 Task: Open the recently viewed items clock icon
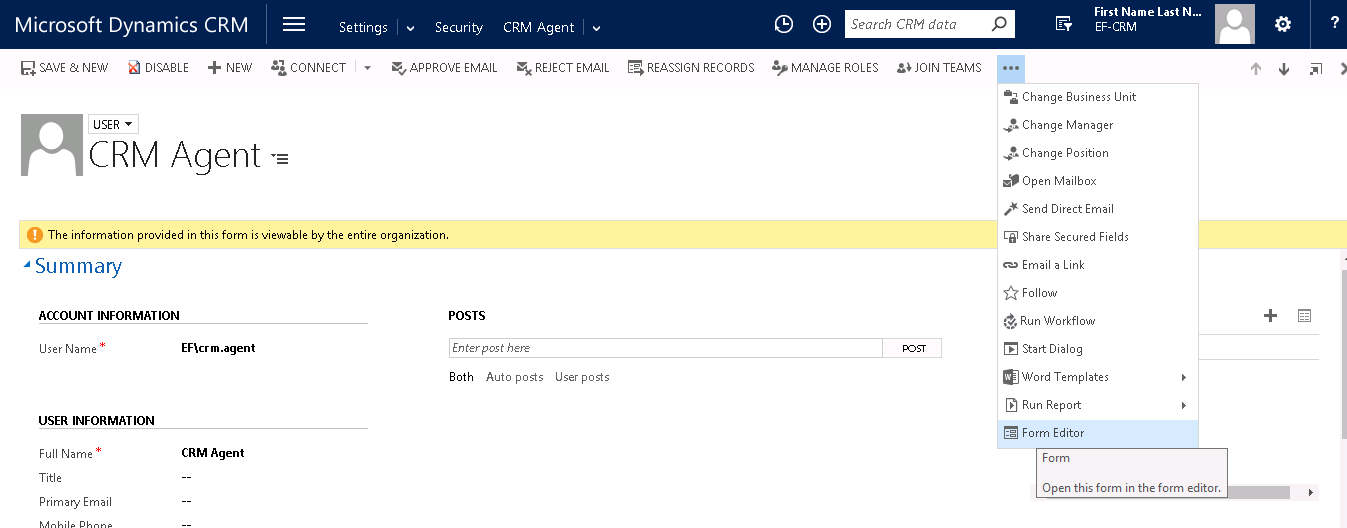click(784, 24)
